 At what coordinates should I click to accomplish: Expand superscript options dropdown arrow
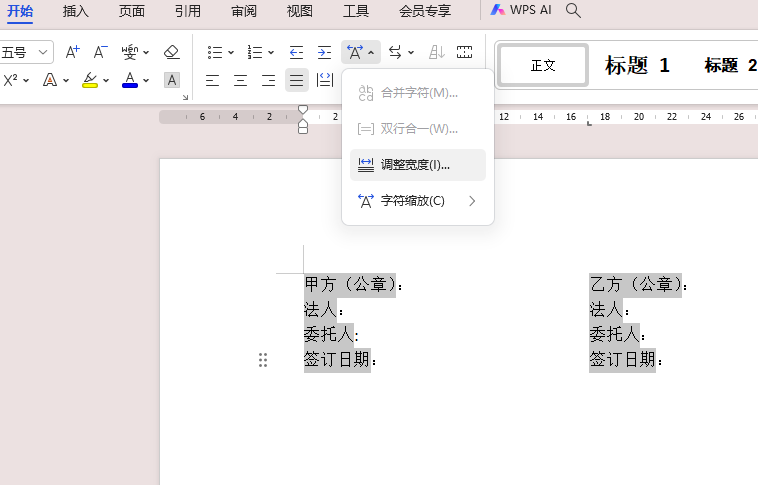point(26,80)
